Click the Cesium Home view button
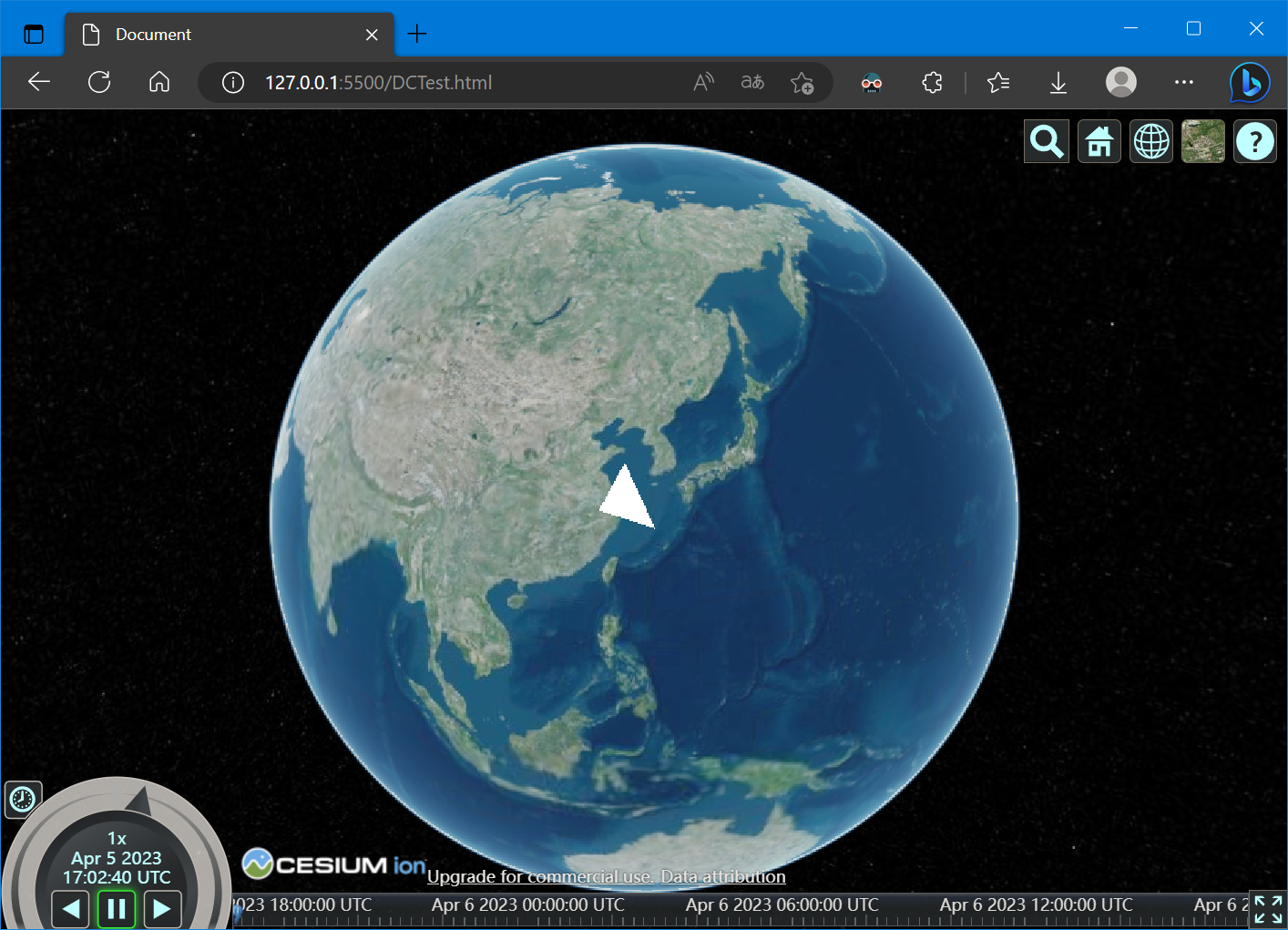 1099,142
